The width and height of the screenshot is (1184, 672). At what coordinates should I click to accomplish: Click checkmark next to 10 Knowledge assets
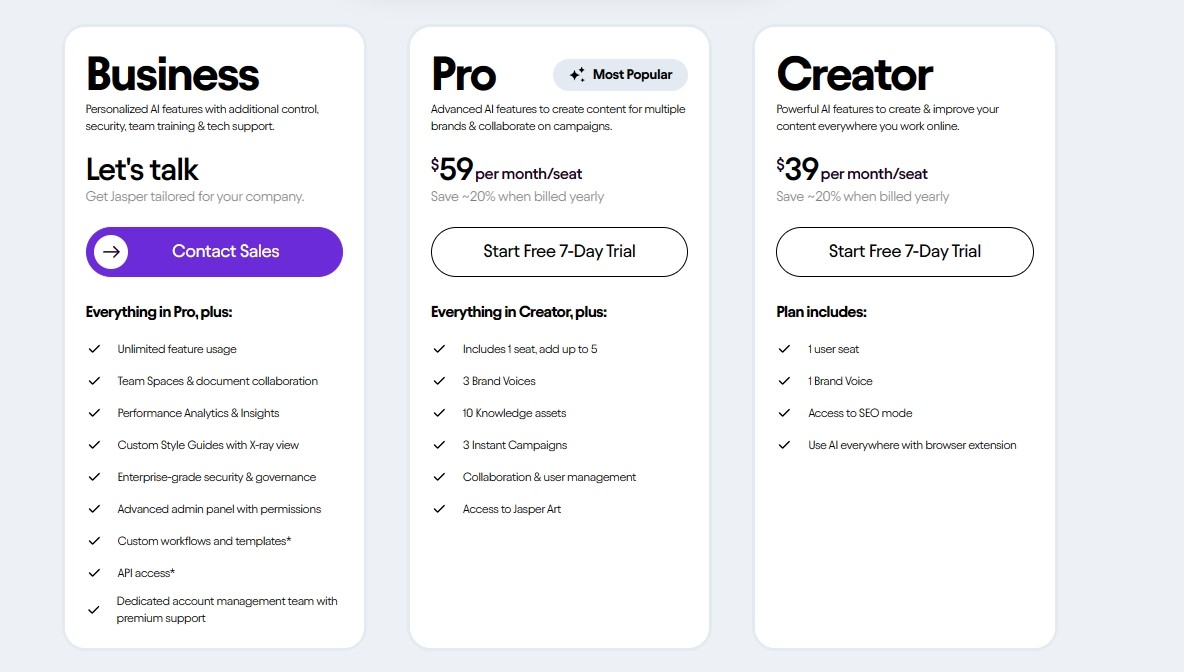point(439,413)
